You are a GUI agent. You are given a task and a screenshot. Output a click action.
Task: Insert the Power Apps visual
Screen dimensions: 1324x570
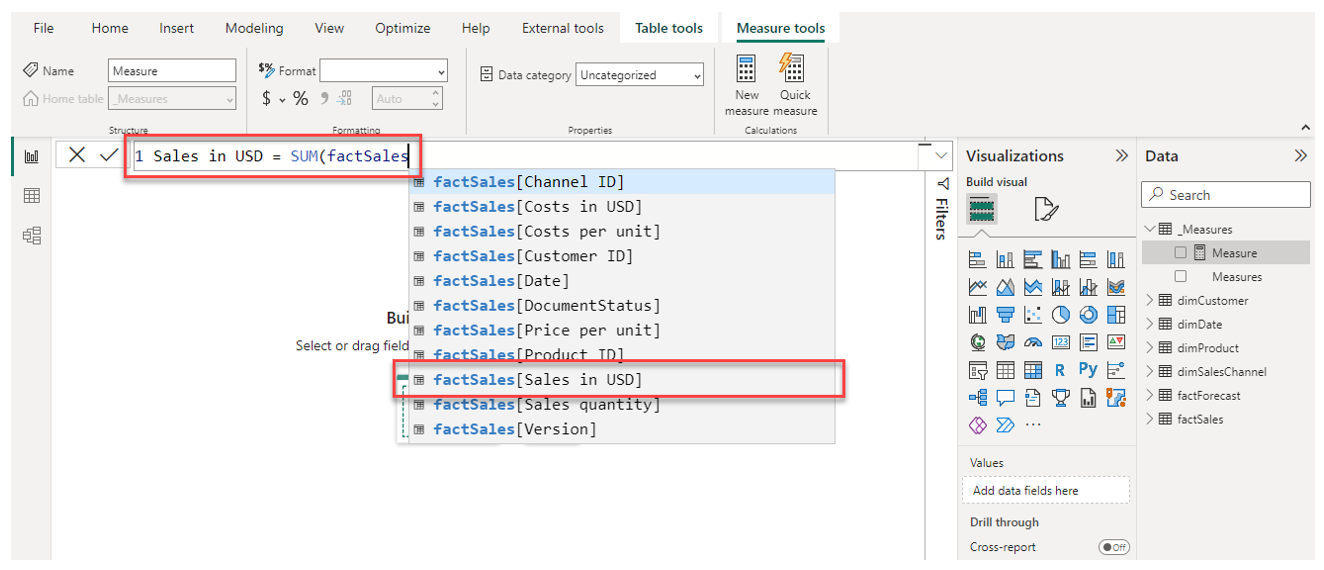(978, 425)
